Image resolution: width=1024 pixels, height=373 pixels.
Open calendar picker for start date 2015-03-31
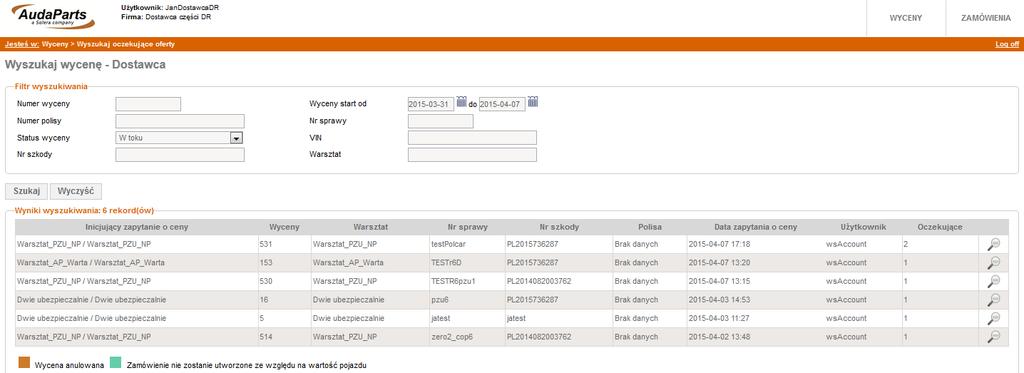(462, 102)
